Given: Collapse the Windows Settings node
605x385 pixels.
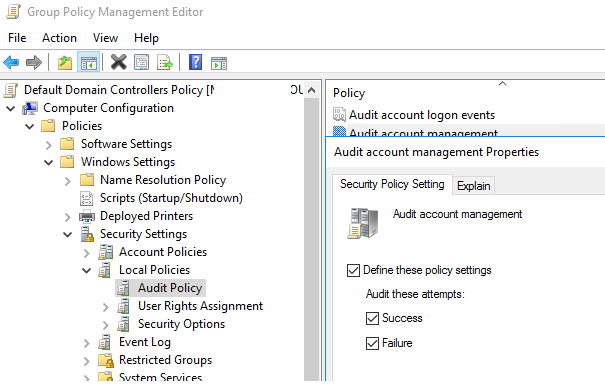Looking at the screenshot, I should (x=49, y=162).
